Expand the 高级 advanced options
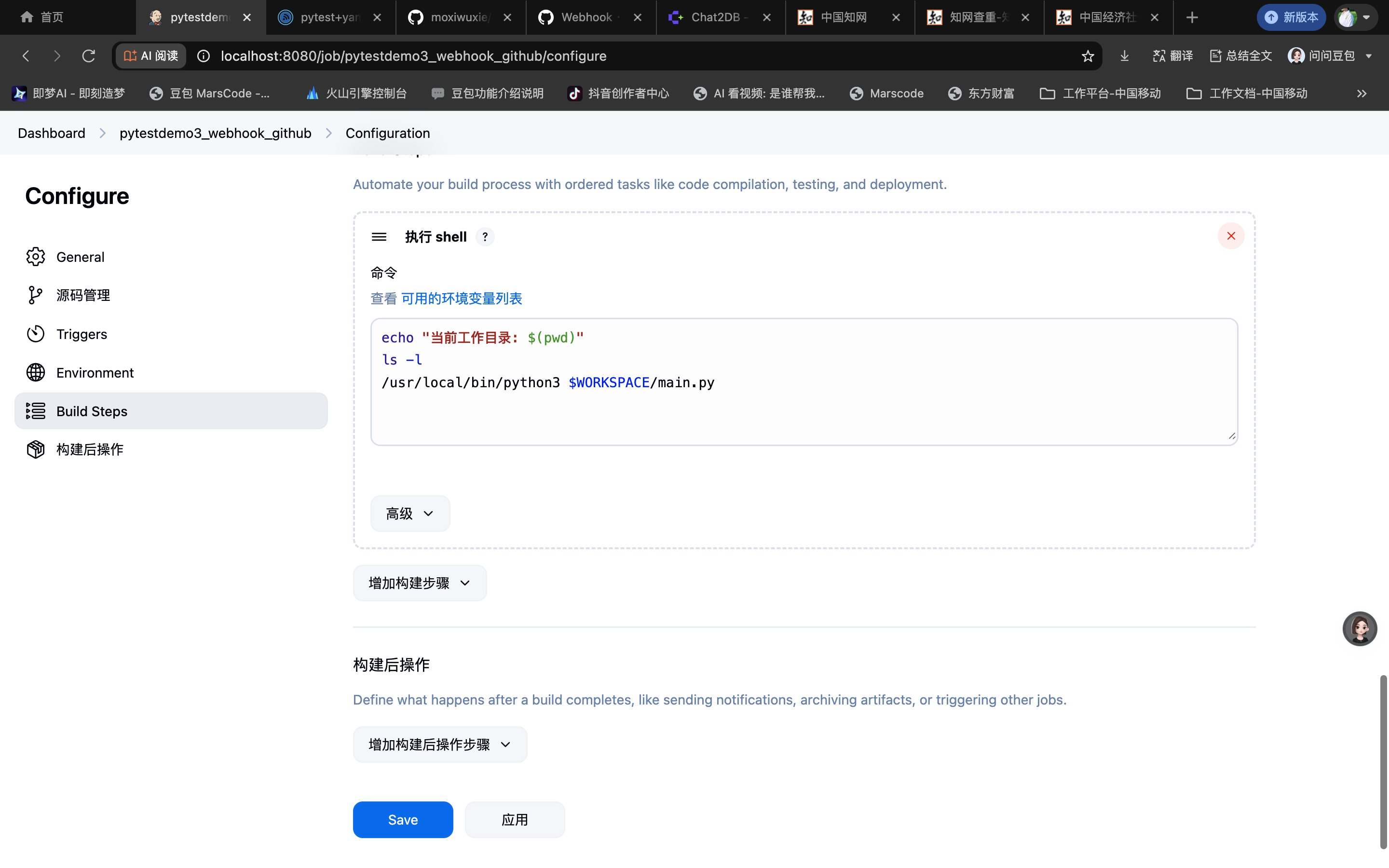Image resolution: width=1389 pixels, height=868 pixels. (x=410, y=513)
